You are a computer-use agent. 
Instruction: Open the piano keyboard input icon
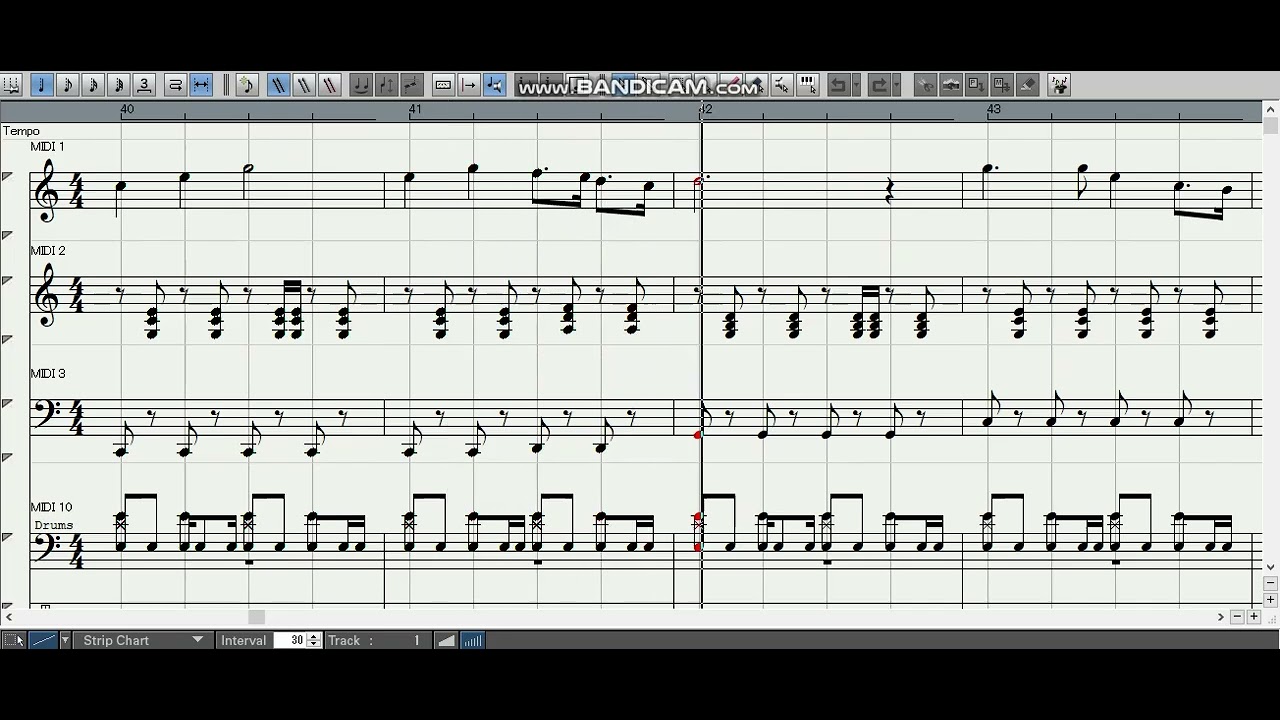pos(808,85)
